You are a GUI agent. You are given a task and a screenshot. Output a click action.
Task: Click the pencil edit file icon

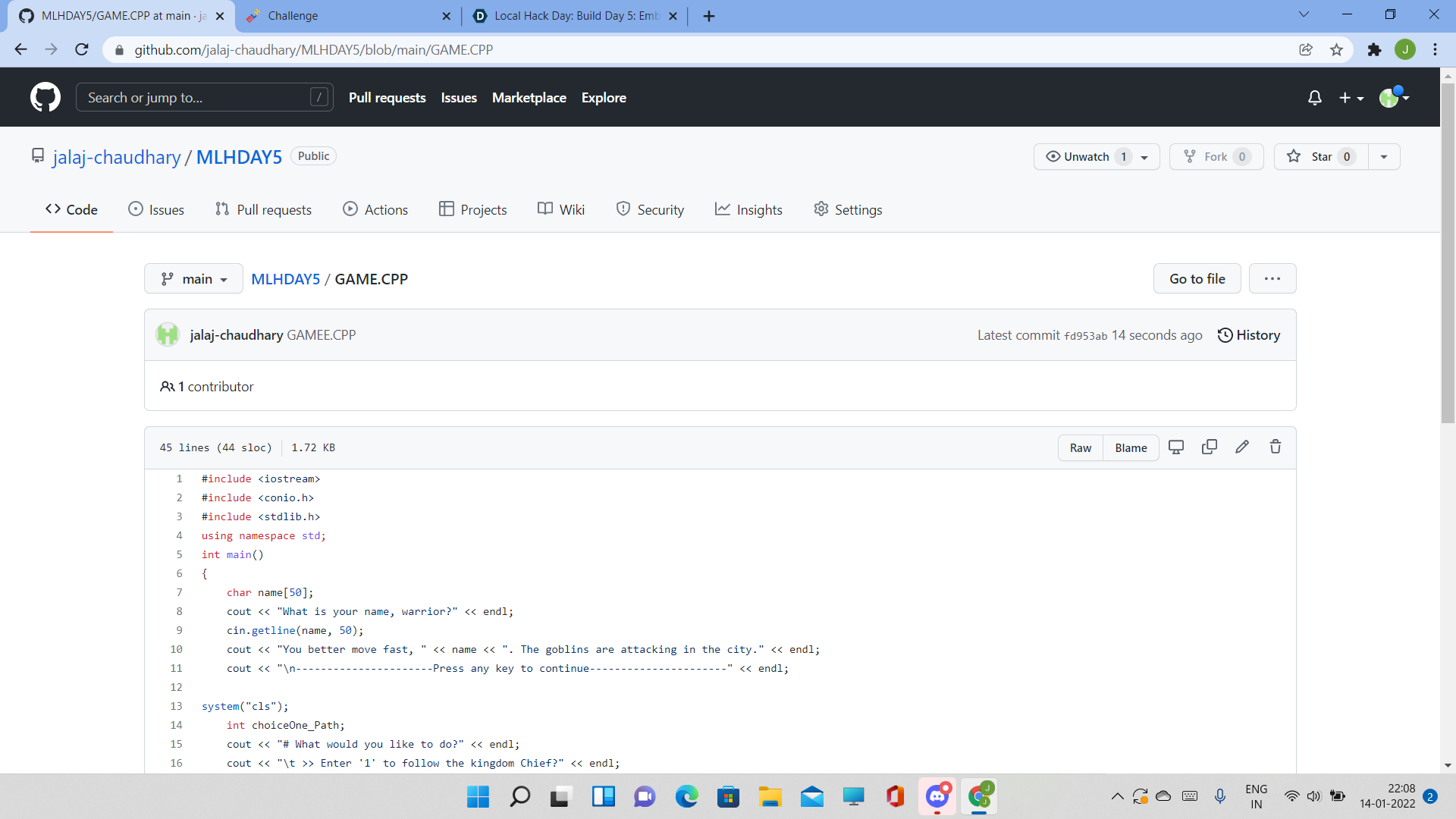click(1242, 447)
